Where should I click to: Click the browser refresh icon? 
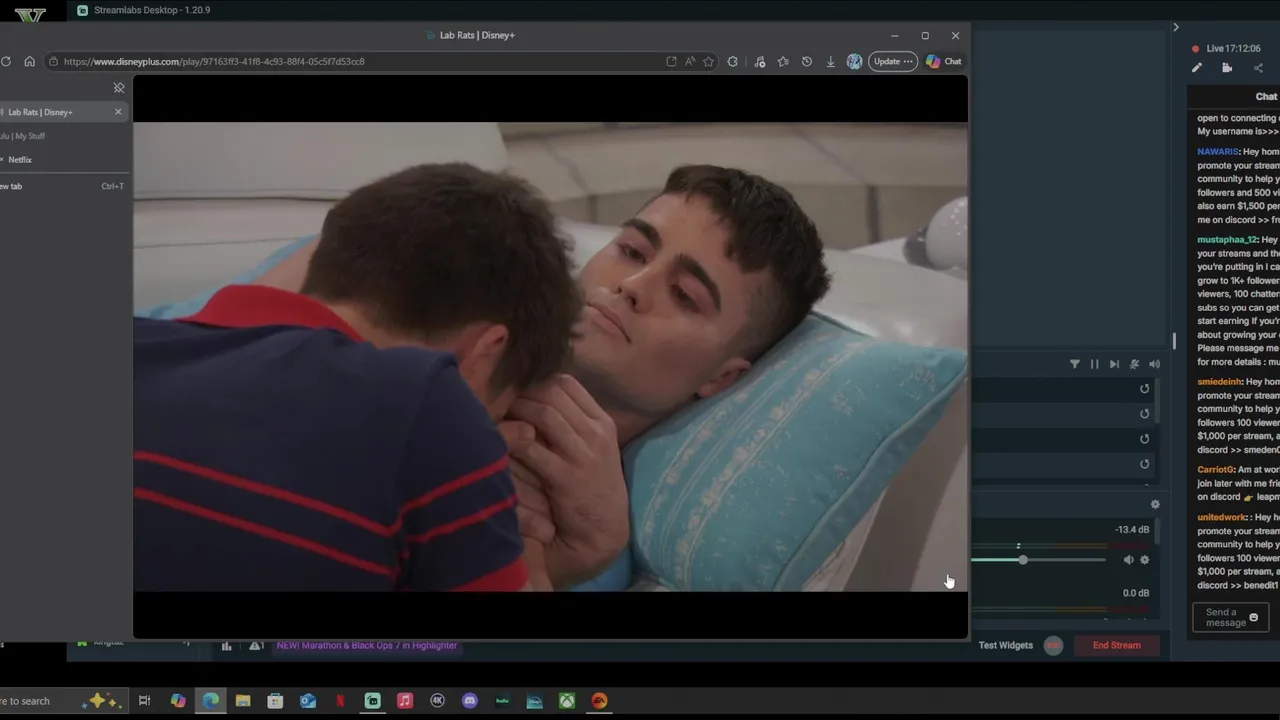[x=6, y=61]
